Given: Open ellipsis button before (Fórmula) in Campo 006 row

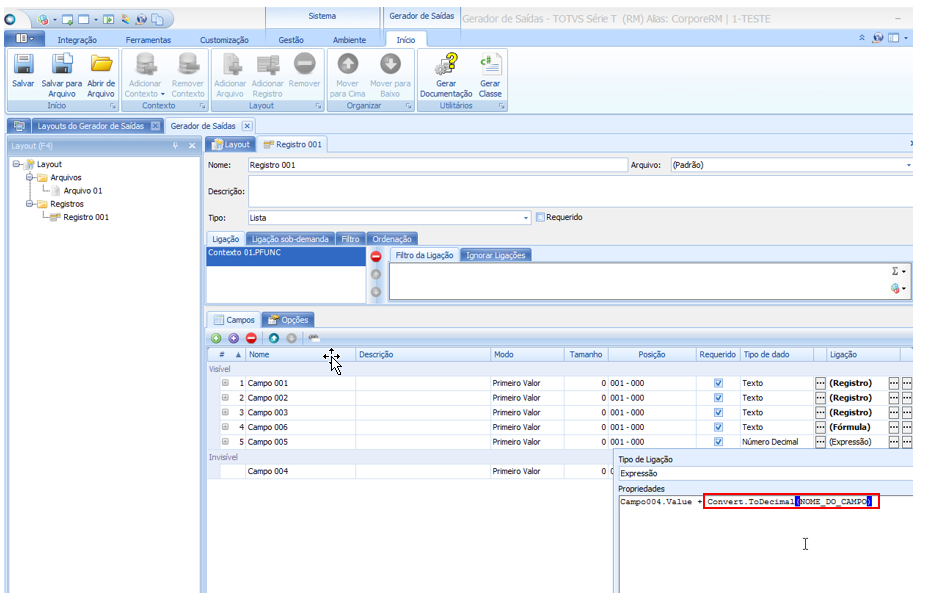Looking at the screenshot, I should [821, 427].
